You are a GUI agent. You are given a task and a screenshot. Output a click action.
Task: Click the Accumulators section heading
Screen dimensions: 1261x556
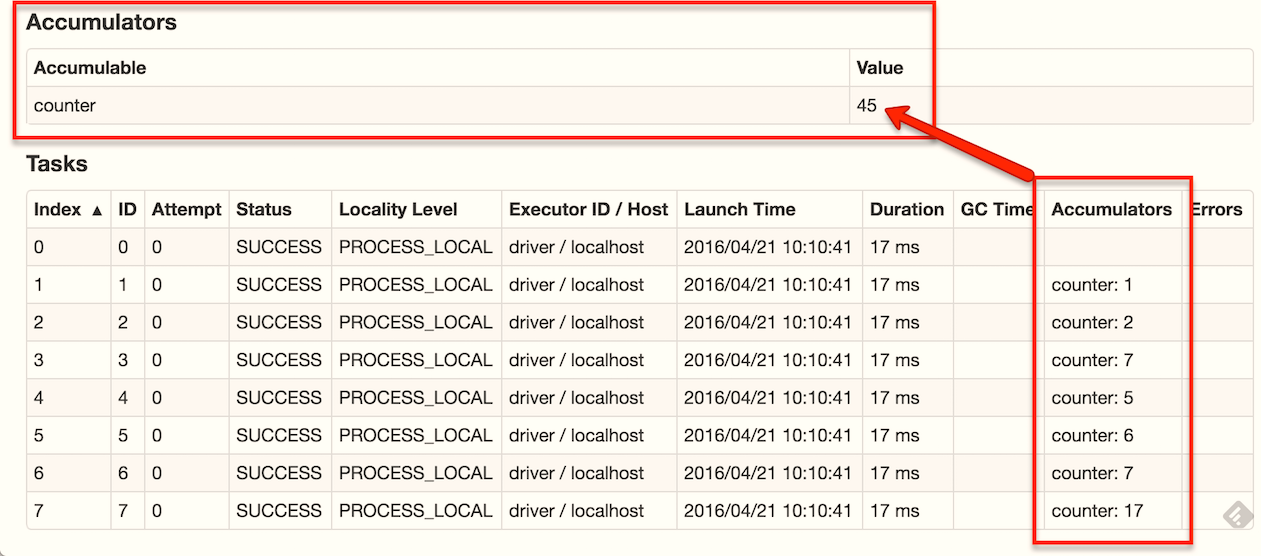(x=101, y=22)
